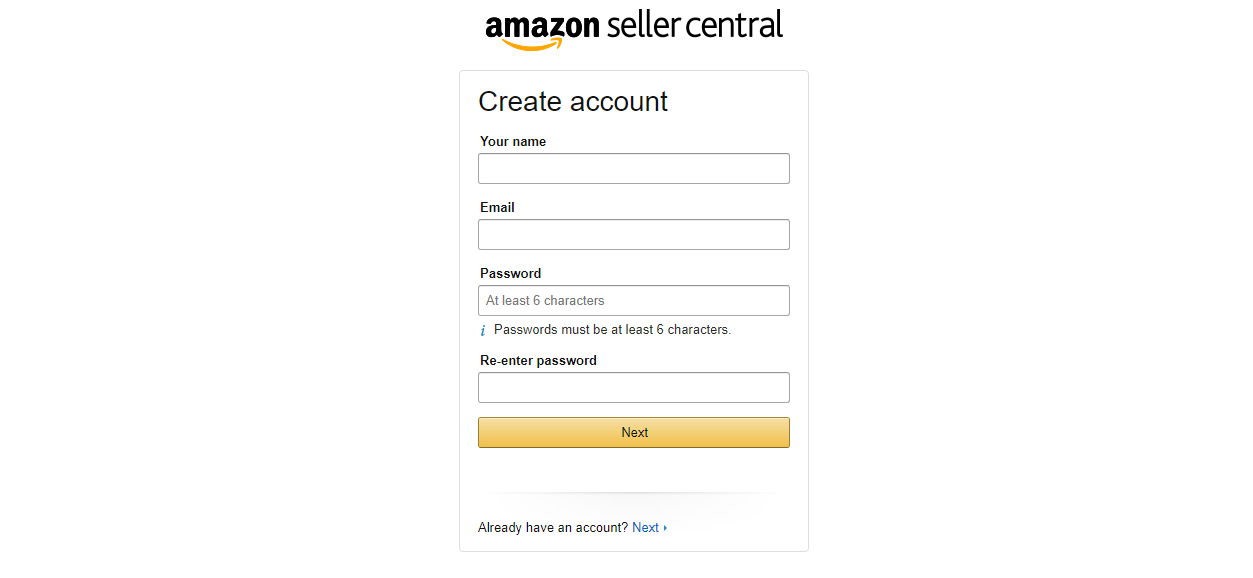The image size is (1253, 578).
Task: Click the Password label
Action: pos(510,273)
